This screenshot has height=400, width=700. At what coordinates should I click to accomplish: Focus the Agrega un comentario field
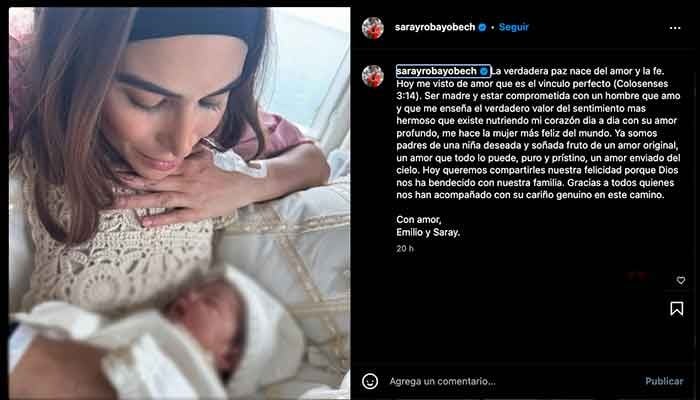tap(513, 381)
